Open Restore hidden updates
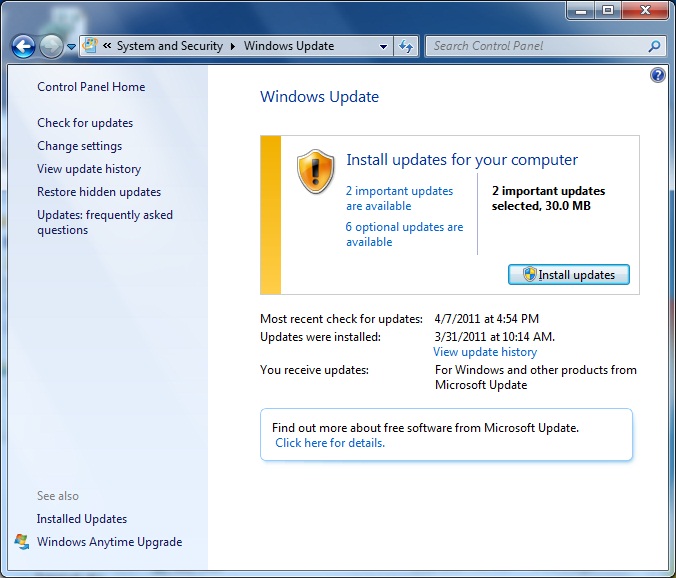Image resolution: width=676 pixels, height=578 pixels. pyautogui.click(x=99, y=192)
